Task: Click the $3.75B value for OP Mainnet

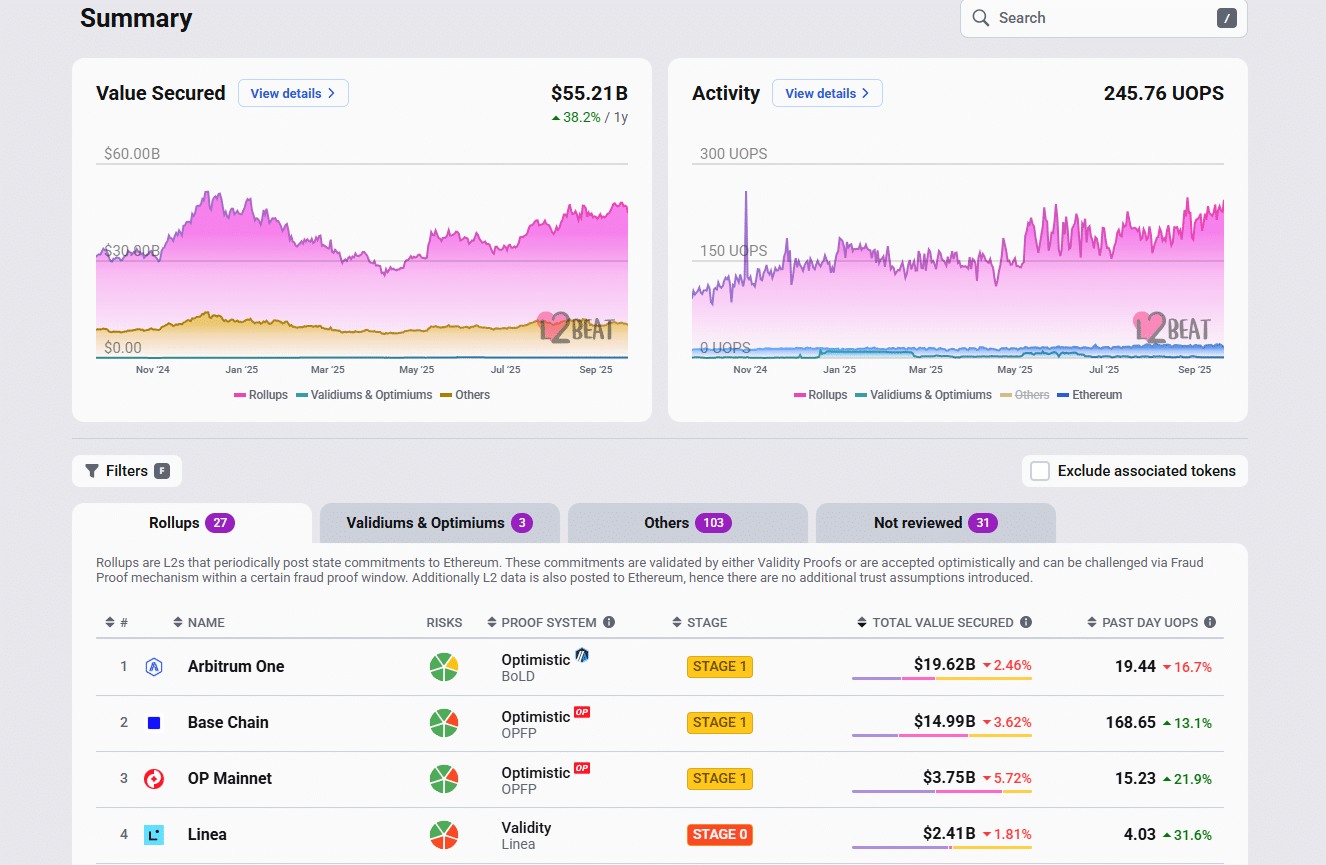Action: (x=949, y=777)
